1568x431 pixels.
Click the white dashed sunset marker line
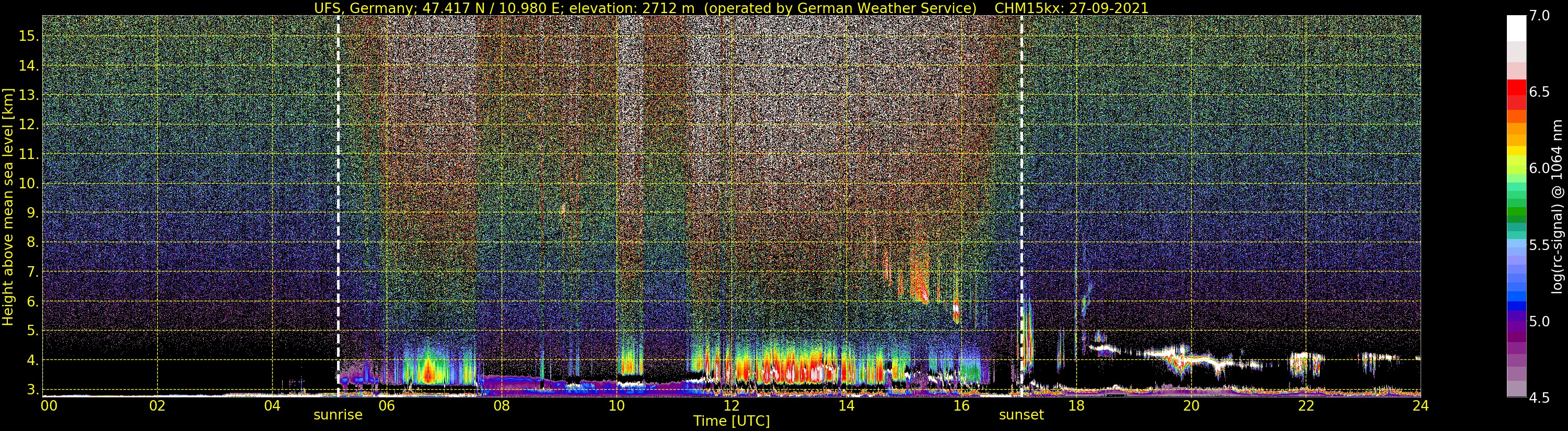(x=1021, y=206)
